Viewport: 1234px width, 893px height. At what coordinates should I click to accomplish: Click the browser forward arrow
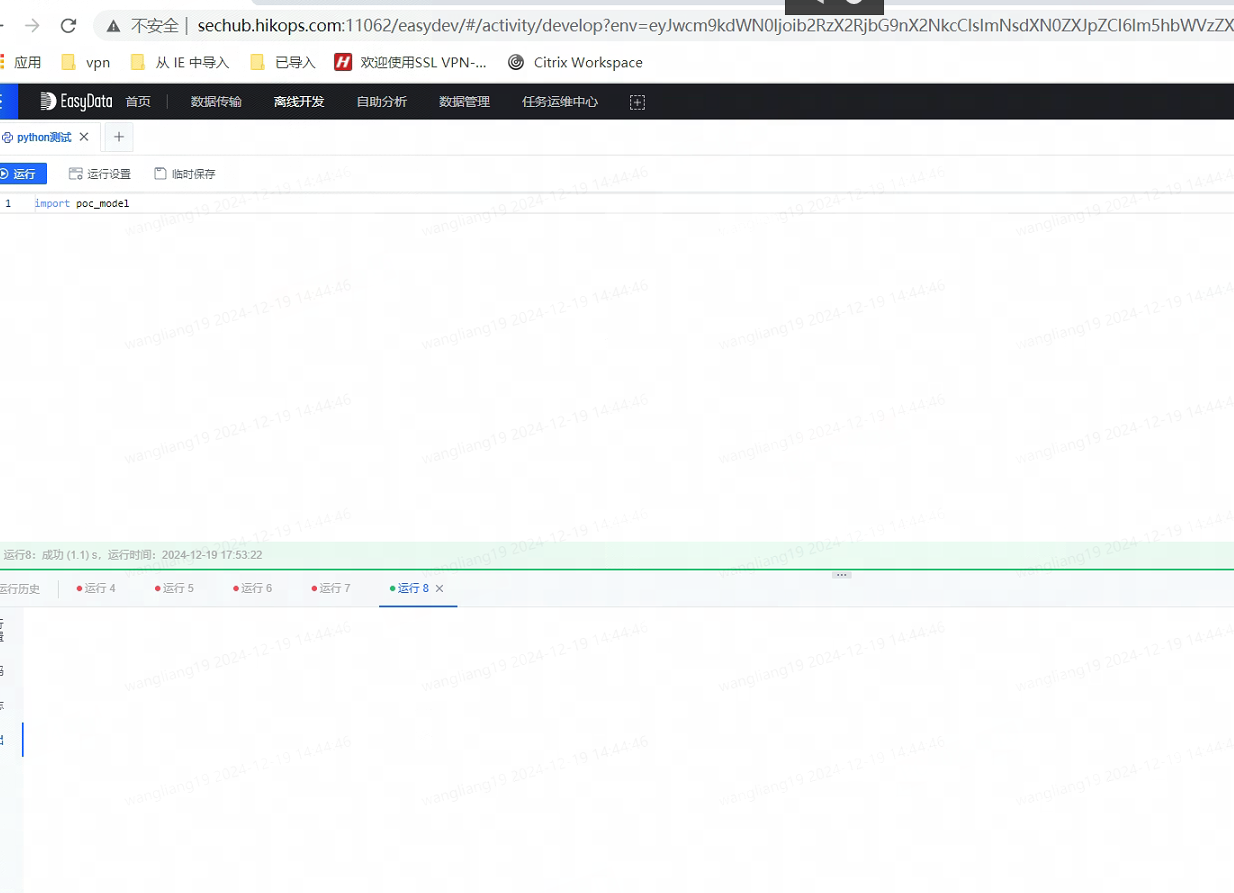point(32,26)
